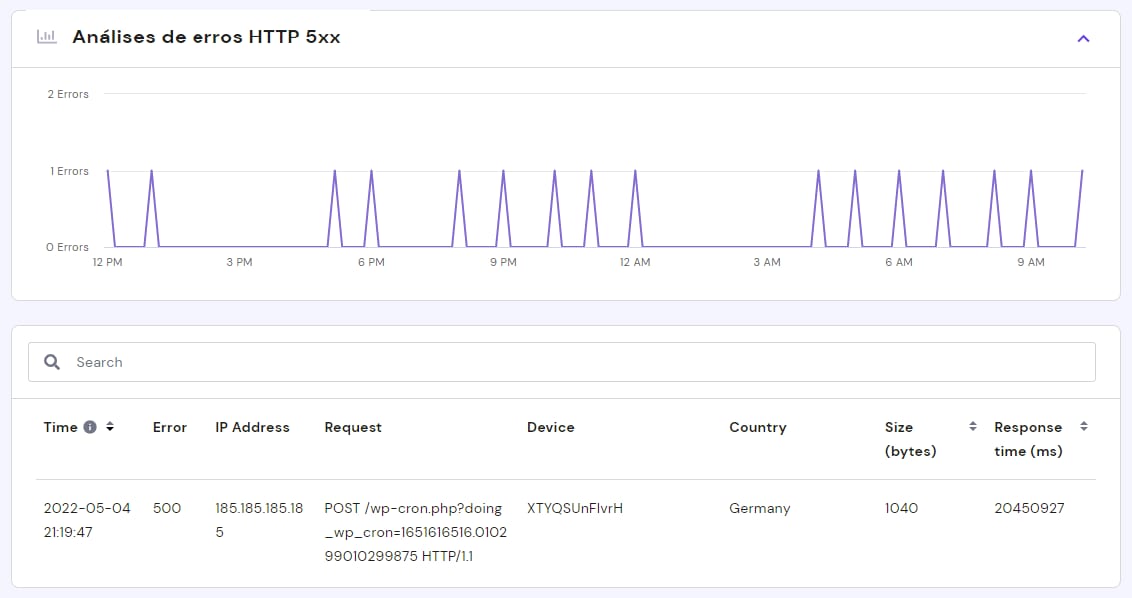Click the final error spike after 9 AM
Image resolution: width=1132 pixels, height=598 pixels.
coord(1081,172)
